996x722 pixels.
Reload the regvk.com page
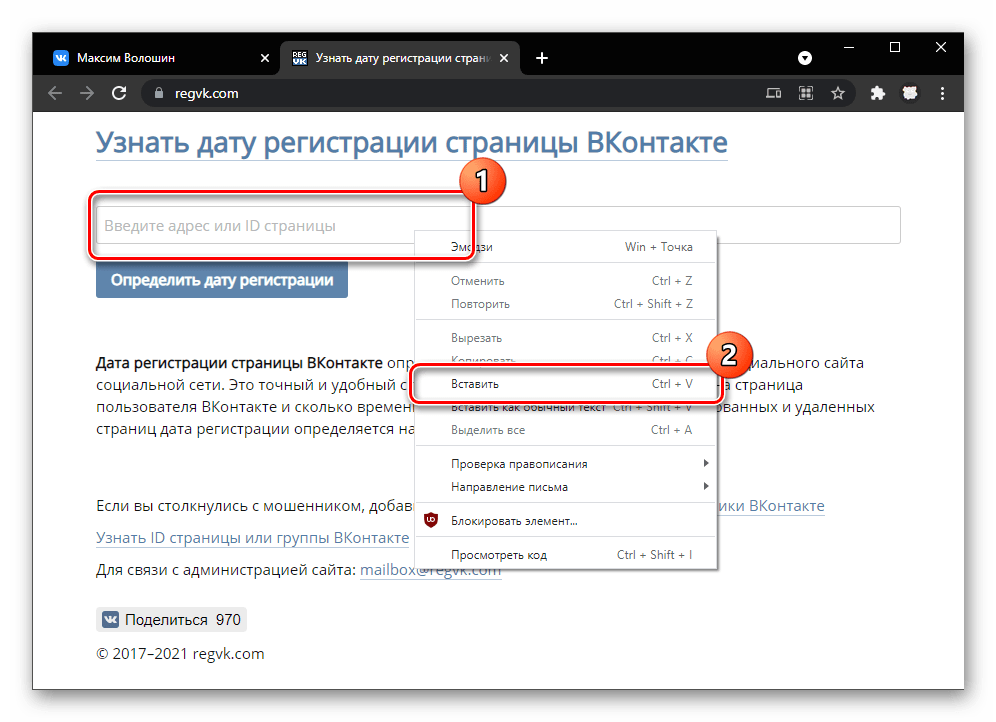[x=119, y=93]
